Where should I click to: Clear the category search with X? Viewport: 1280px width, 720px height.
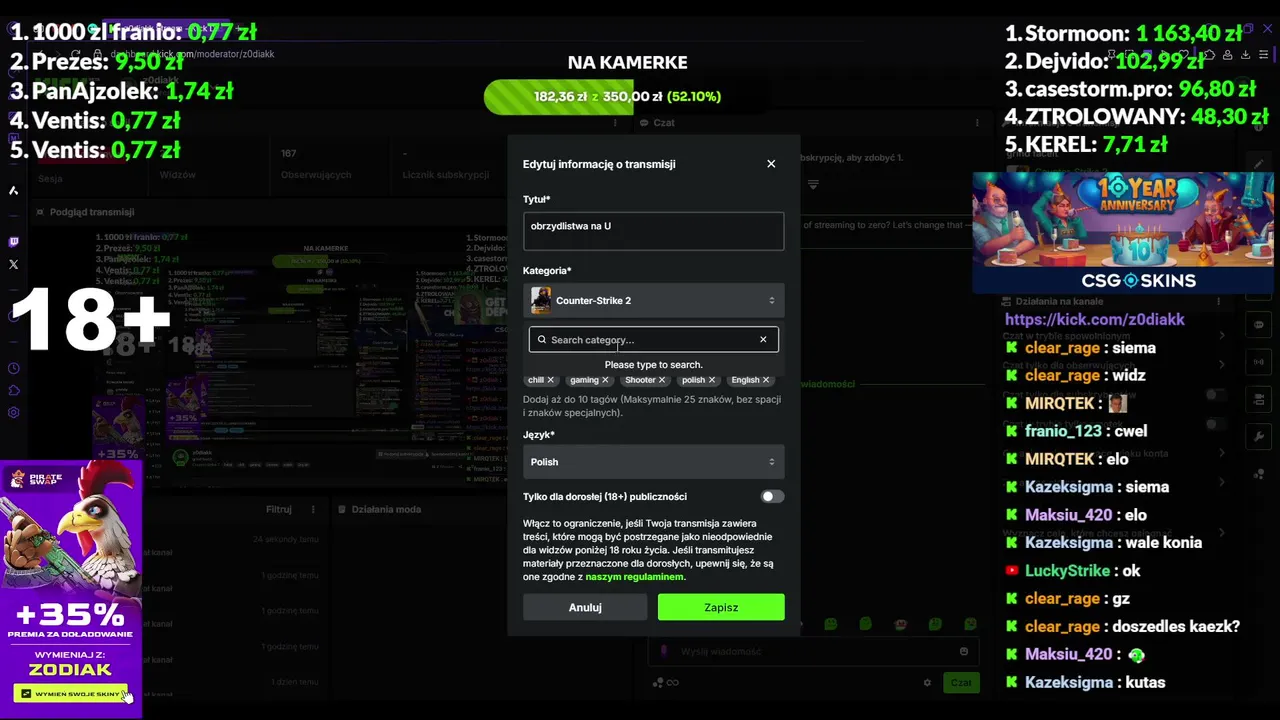click(x=763, y=340)
